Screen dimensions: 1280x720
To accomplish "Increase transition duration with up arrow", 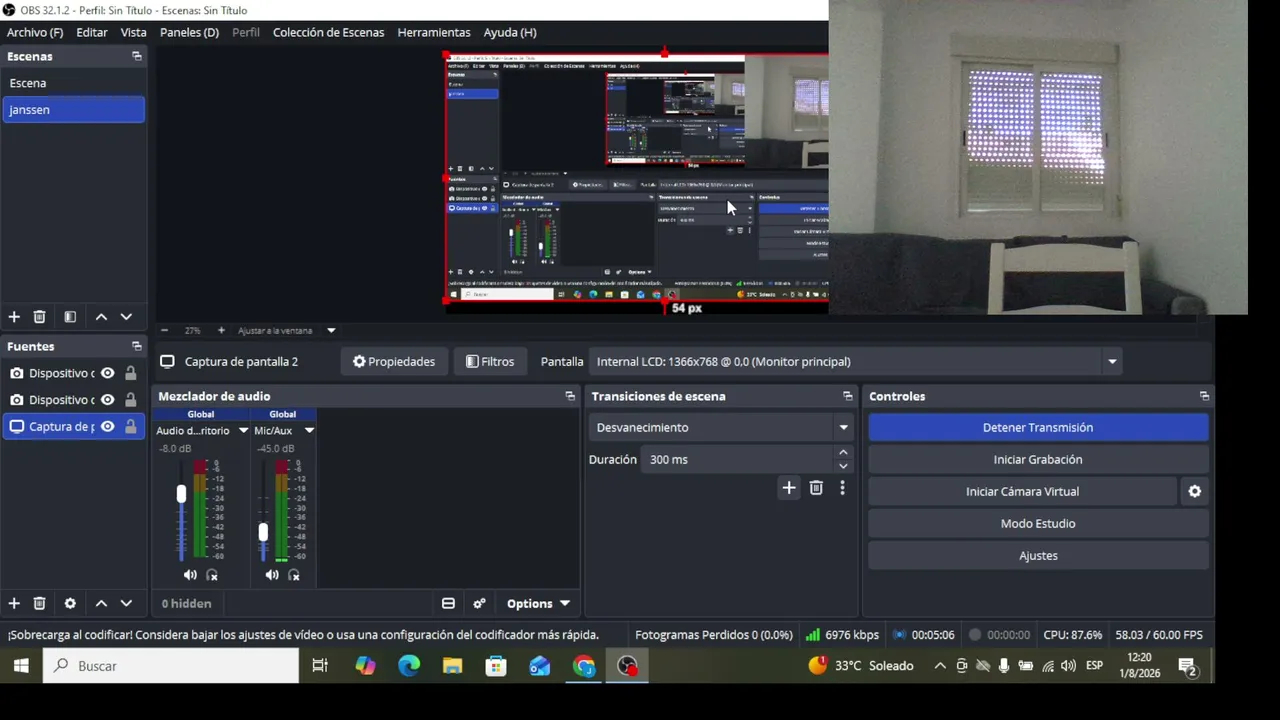I will point(843,453).
